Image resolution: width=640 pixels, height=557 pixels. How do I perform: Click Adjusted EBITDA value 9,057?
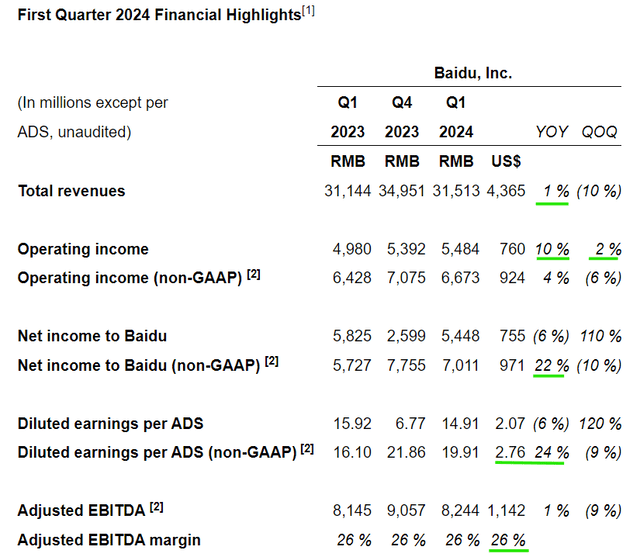tap(406, 511)
